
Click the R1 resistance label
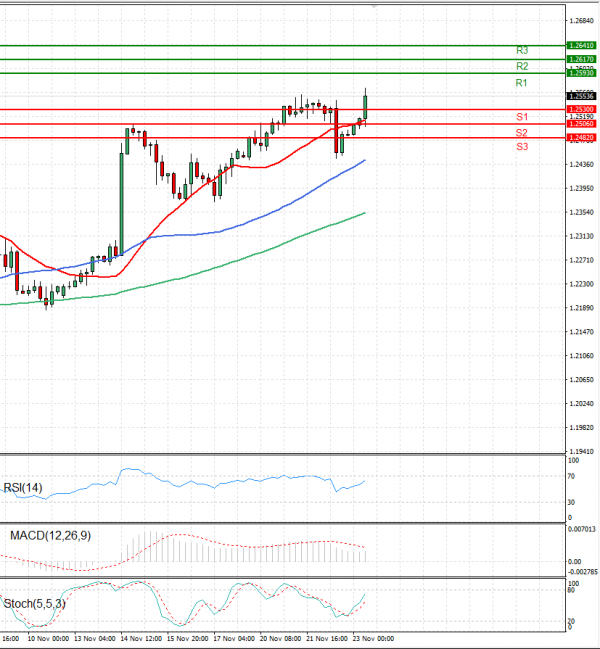[521, 83]
